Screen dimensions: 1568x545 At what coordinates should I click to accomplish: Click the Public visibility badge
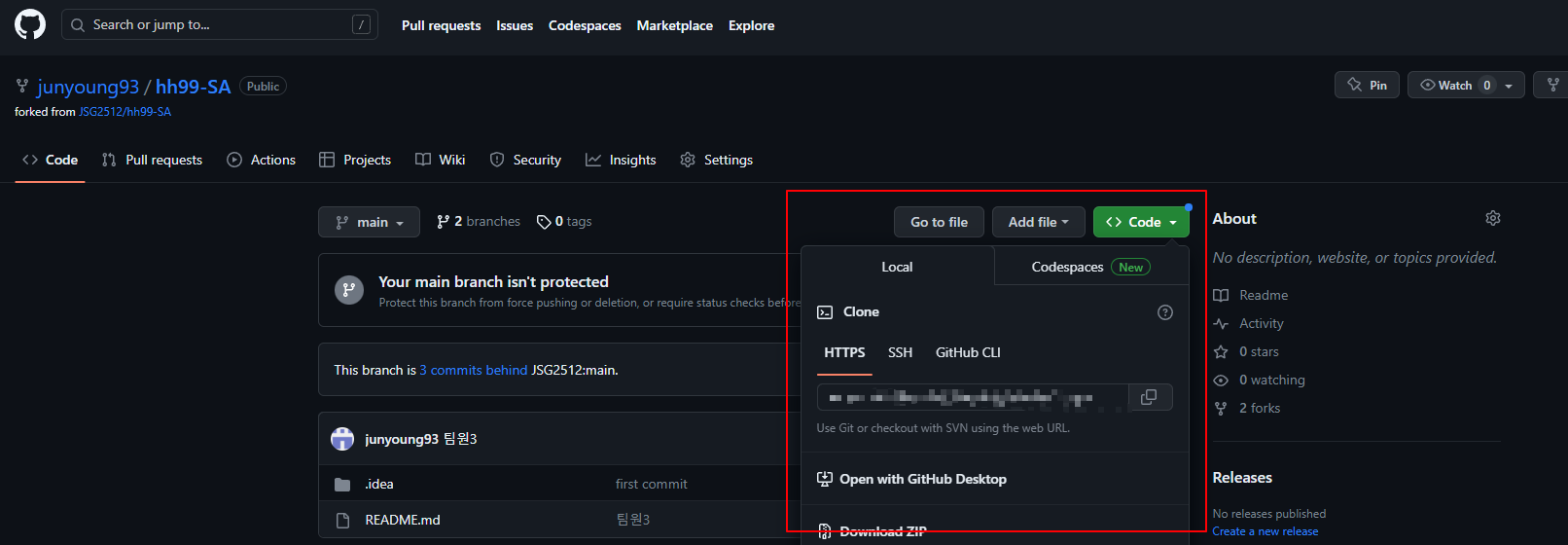click(x=263, y=87)
